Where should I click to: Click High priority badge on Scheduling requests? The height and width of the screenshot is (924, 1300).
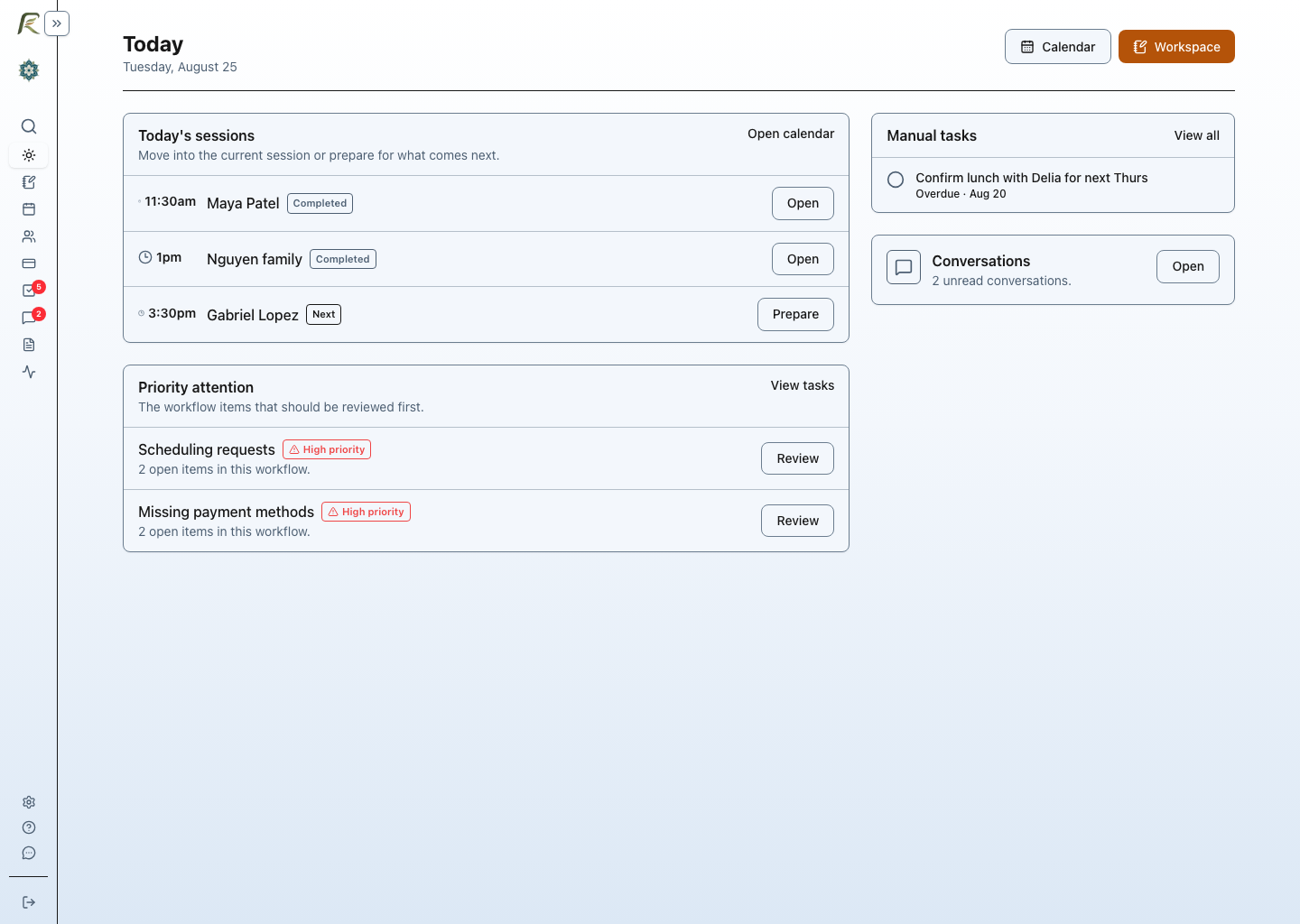(327, 449)
